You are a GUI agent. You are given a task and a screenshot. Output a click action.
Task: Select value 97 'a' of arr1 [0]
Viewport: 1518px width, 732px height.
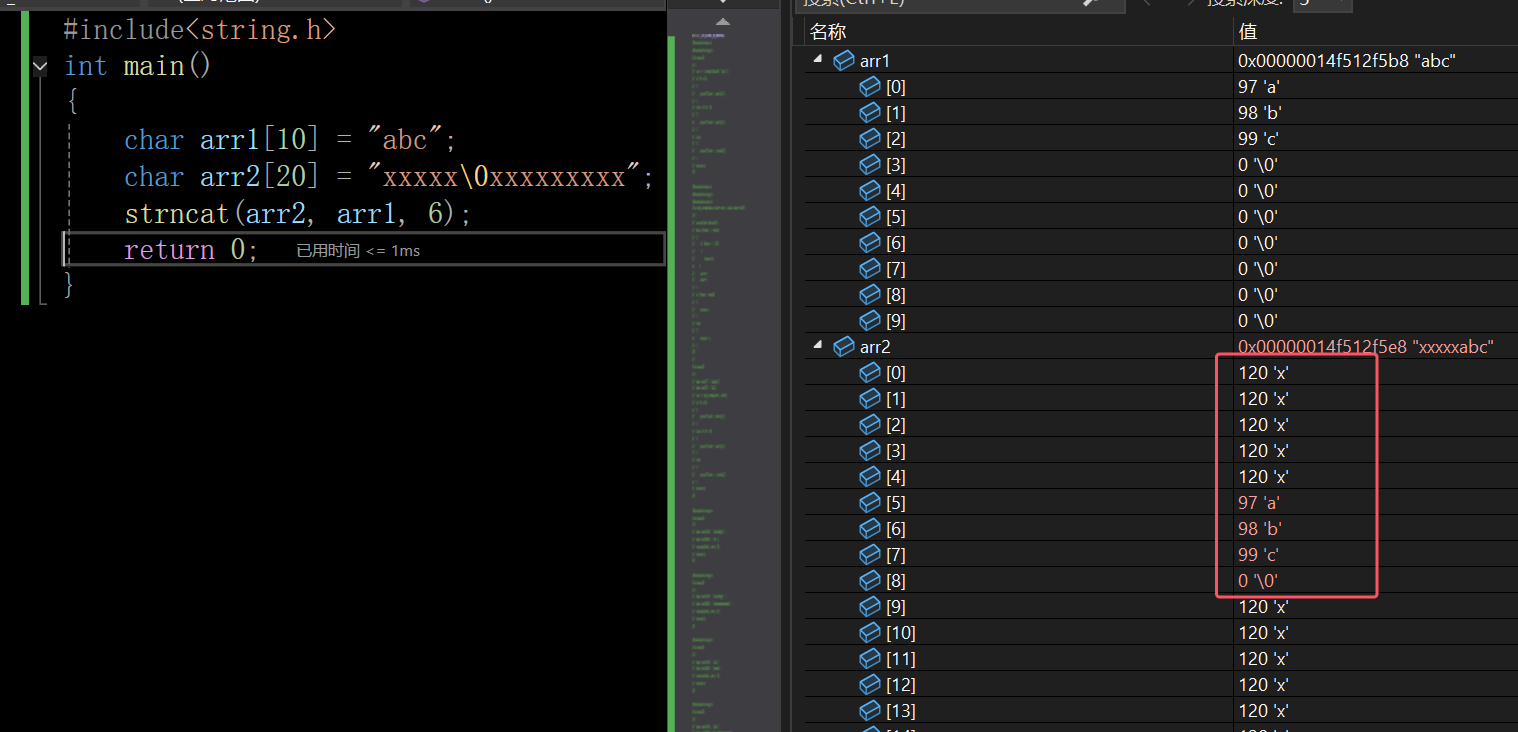tap(1260, 87)
